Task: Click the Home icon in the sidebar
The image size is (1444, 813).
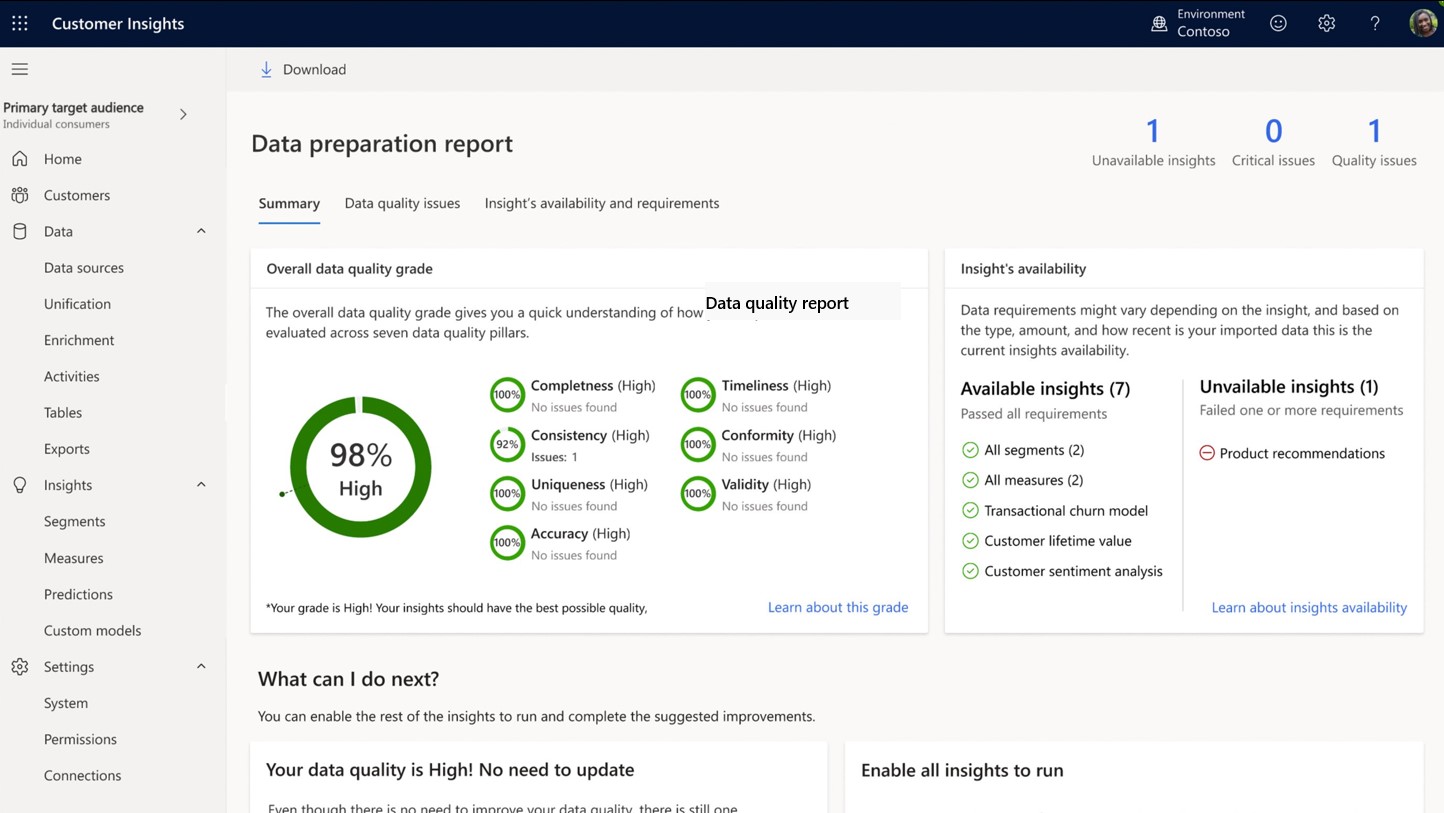Action: pyautogui.click(x=20, y=158)
